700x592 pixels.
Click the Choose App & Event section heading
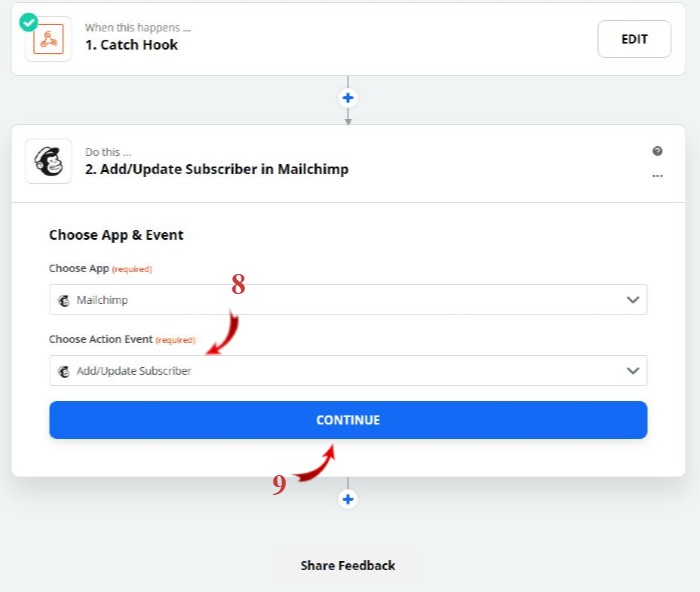[x=116, y=235]
